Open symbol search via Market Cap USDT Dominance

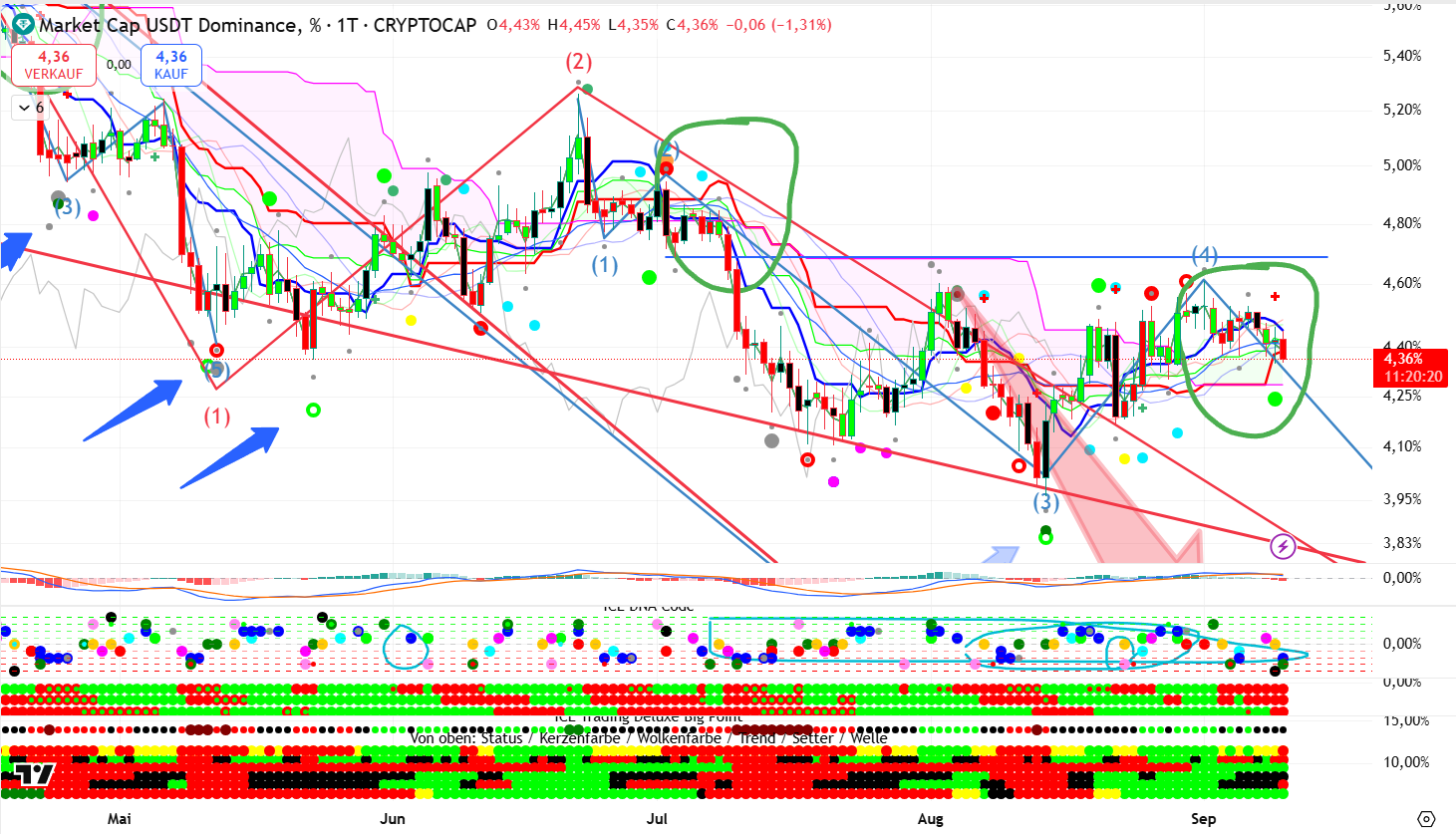click(x=167, y=25)
